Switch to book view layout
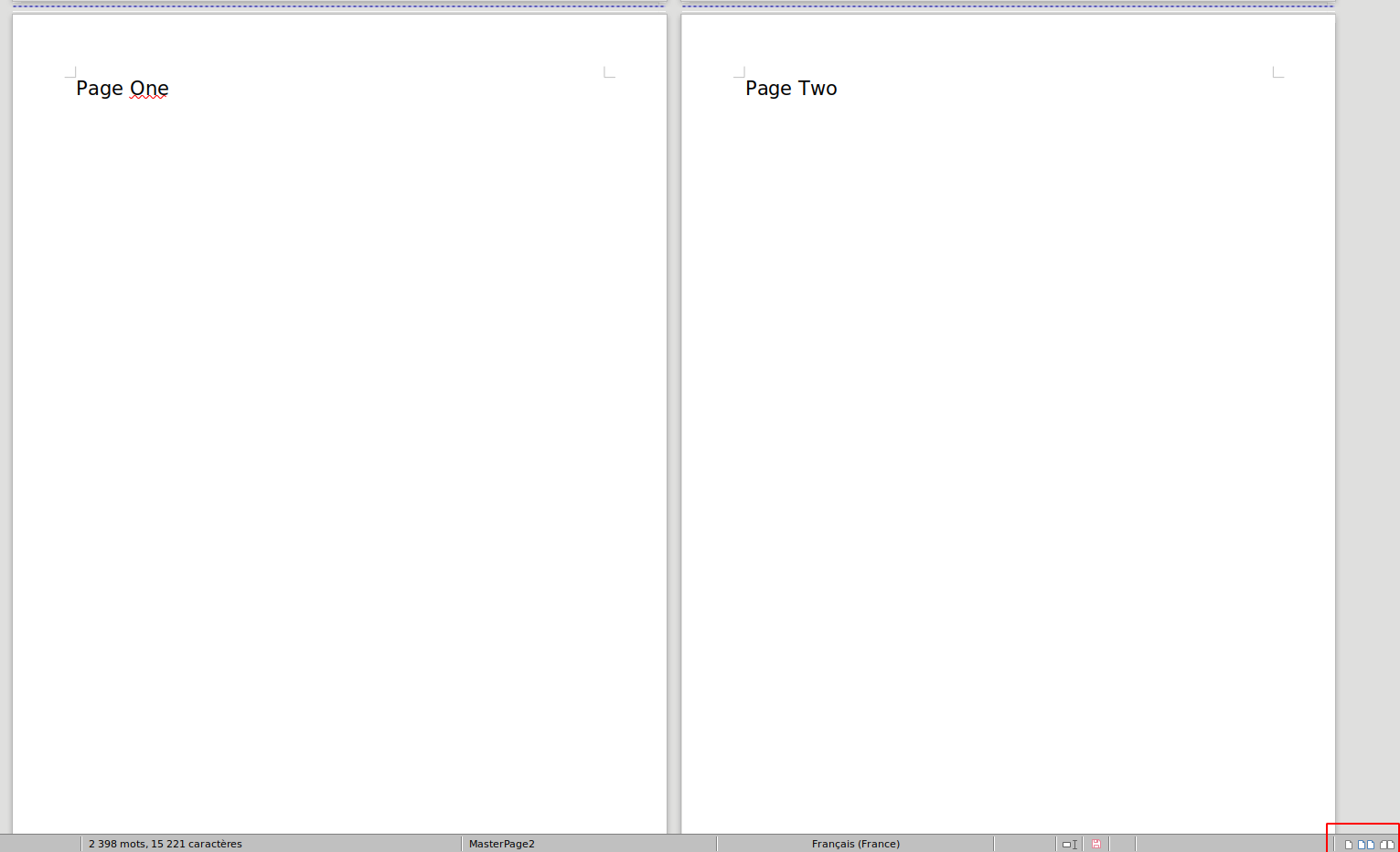The height and width of the screenshot is (852, 1400). click(x=1387, y=845)
